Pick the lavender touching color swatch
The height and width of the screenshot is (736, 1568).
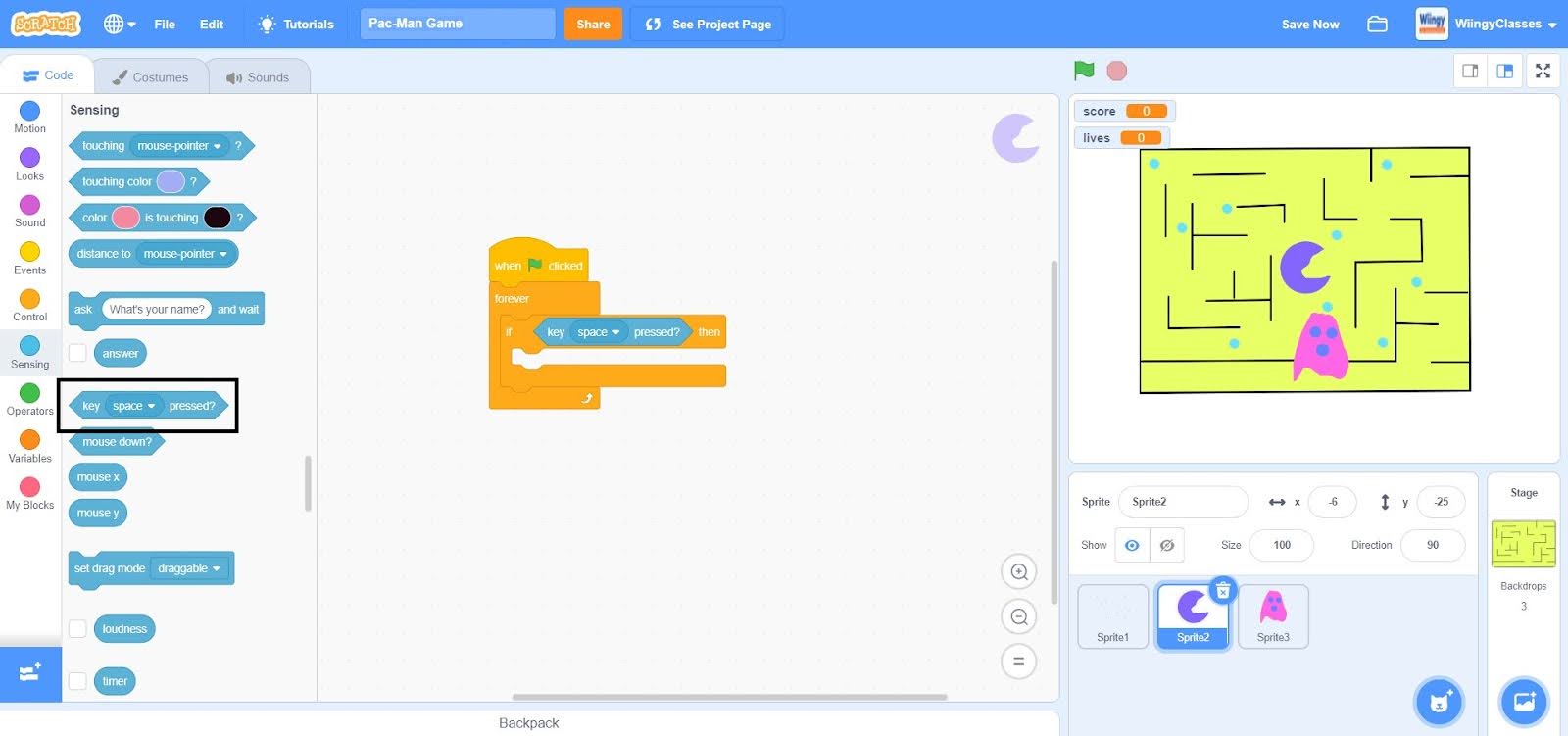[171, 181]
